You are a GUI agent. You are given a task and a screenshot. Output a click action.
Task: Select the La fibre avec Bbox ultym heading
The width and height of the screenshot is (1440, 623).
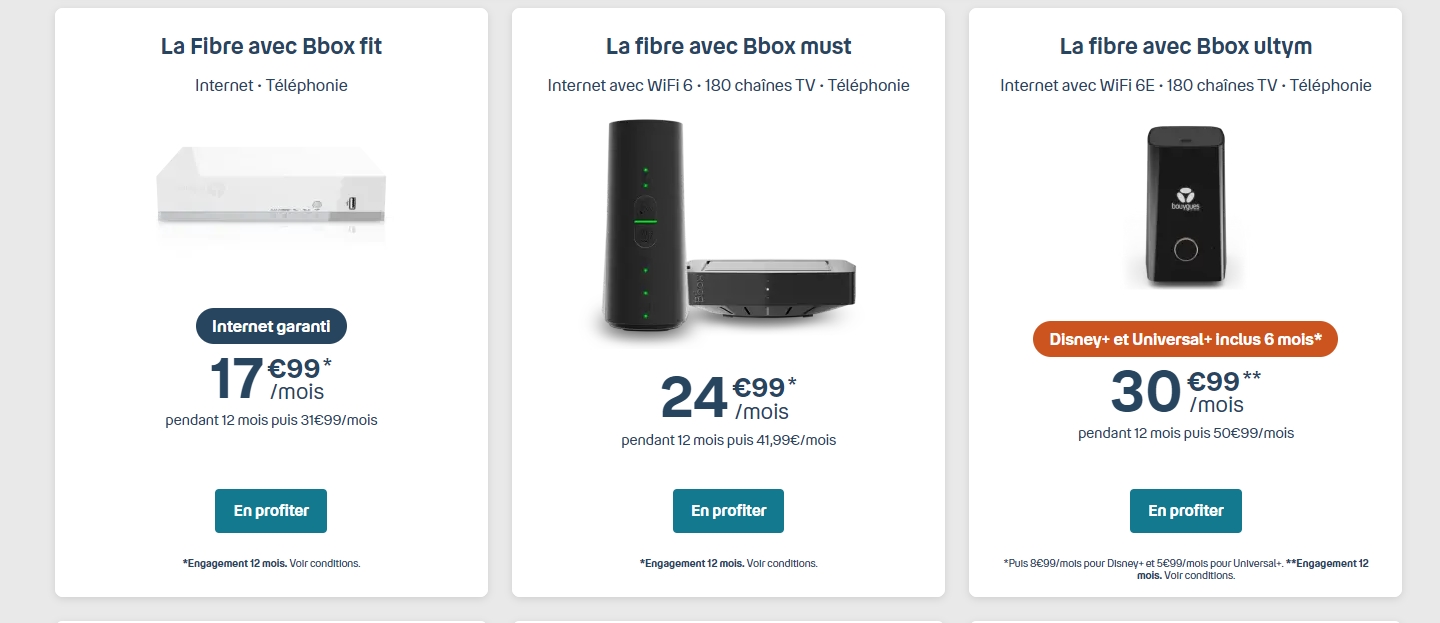[x=1185, y=46]
